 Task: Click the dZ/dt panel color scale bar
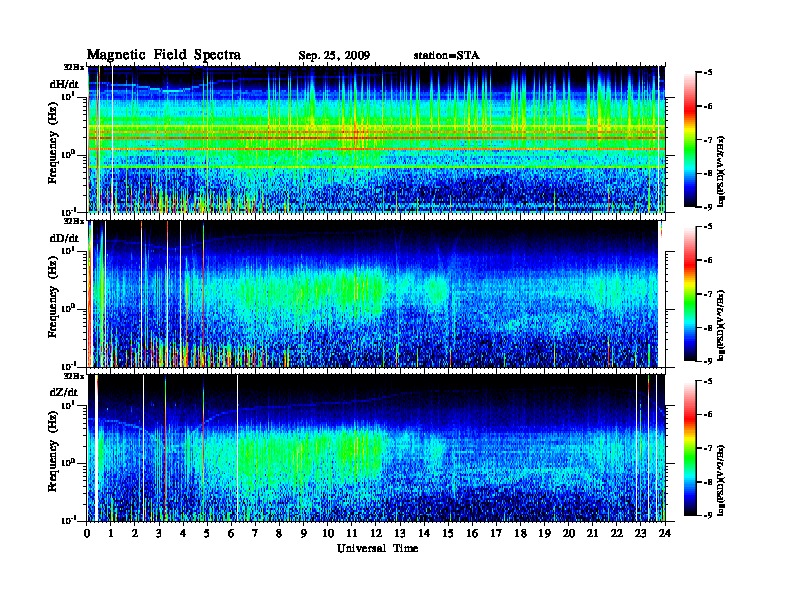tap(690, 448)
